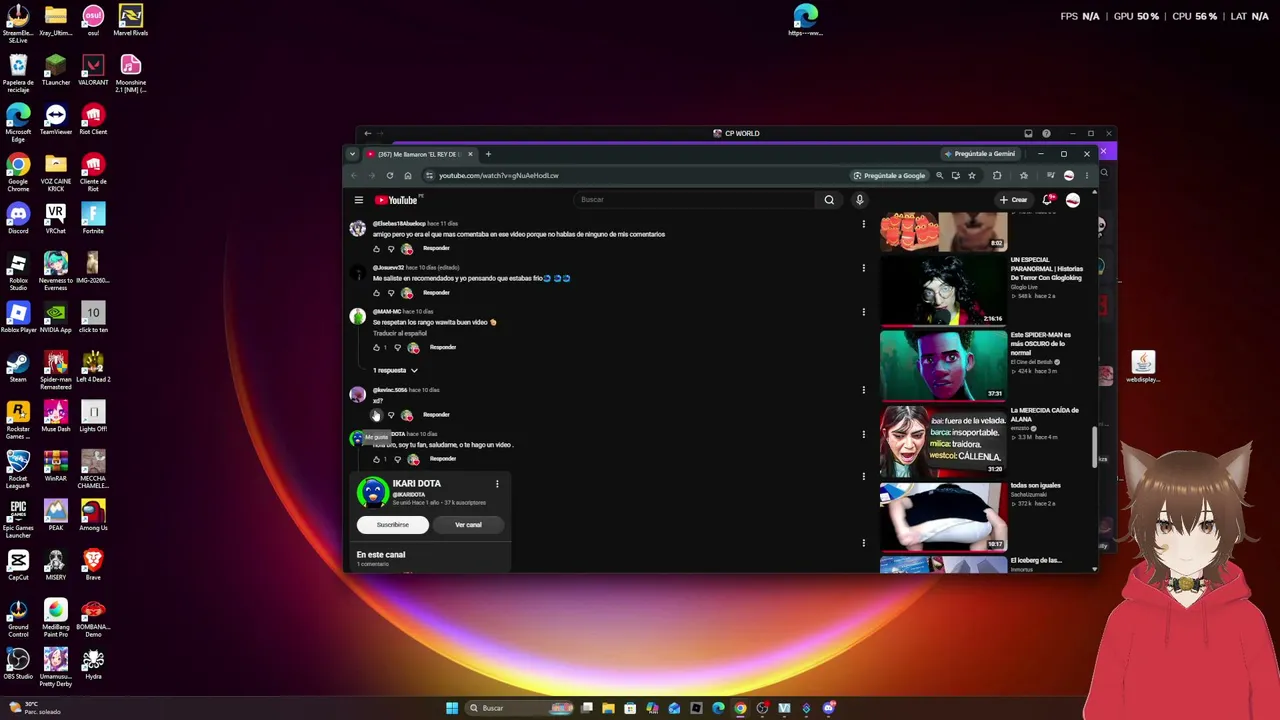Click the CP WORLD window back arrow

click(367, 133)
